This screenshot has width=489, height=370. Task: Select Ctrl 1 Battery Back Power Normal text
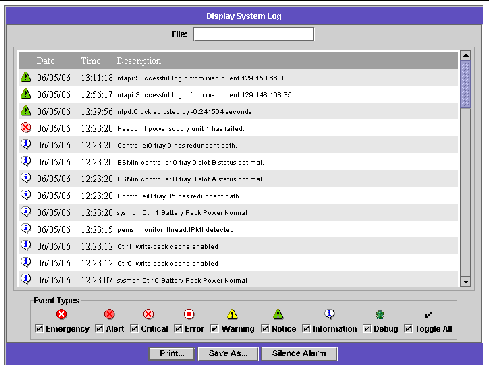coord(182,213)
